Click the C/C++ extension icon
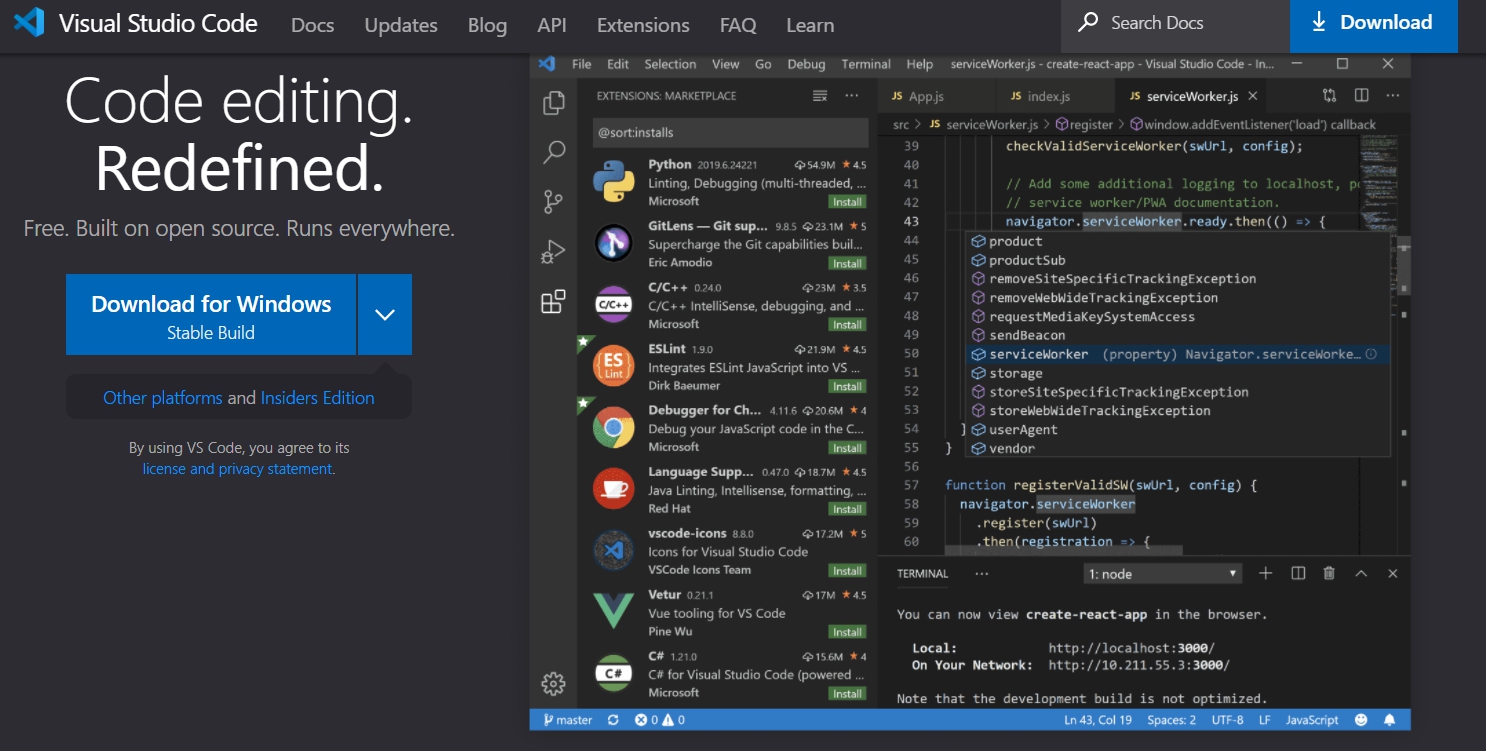 (614, 305)
